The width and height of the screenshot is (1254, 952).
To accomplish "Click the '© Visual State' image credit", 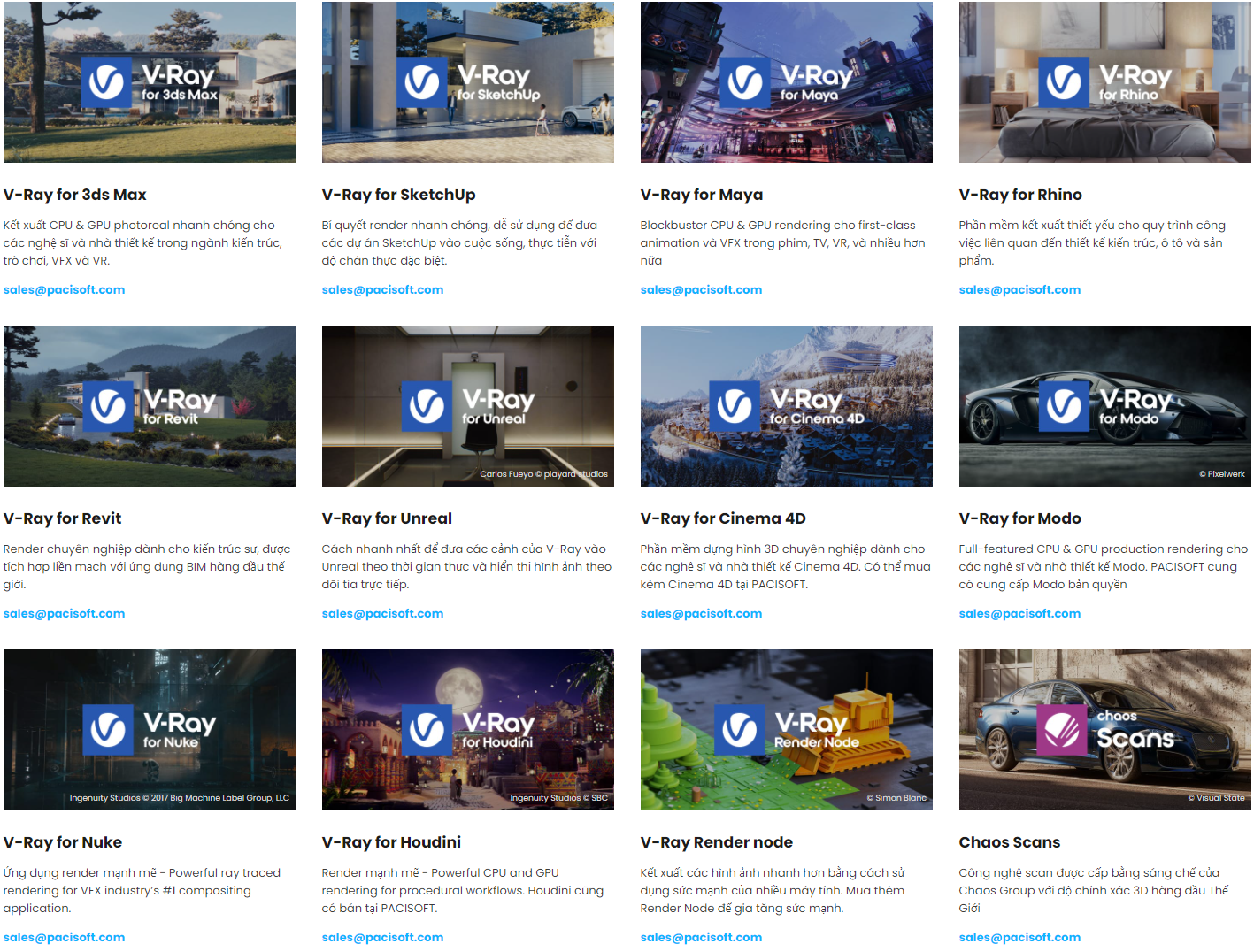I will pos(1216,798).
